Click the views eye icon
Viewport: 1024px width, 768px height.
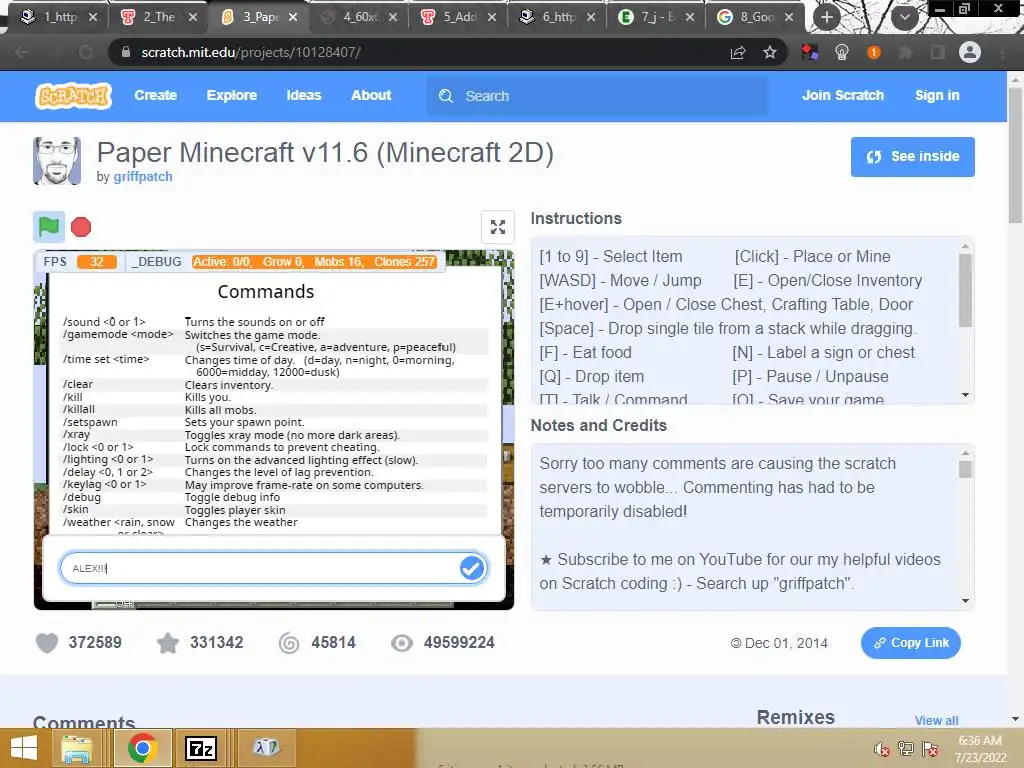click(402, 643)
